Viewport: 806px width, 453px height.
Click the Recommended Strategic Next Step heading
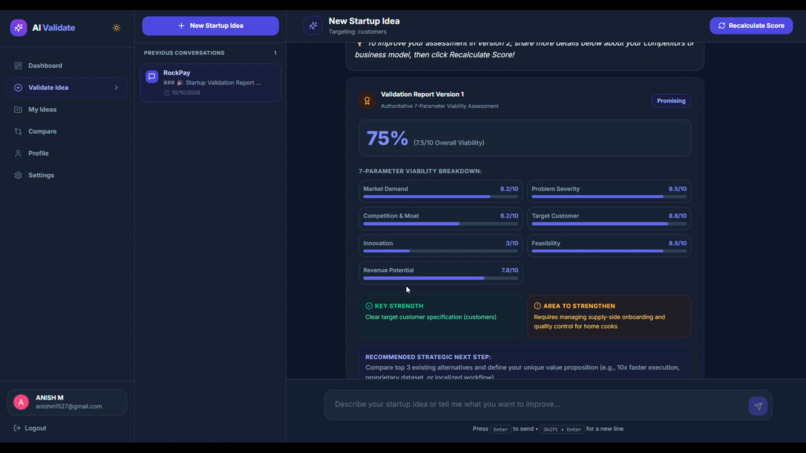click(428, 357)
